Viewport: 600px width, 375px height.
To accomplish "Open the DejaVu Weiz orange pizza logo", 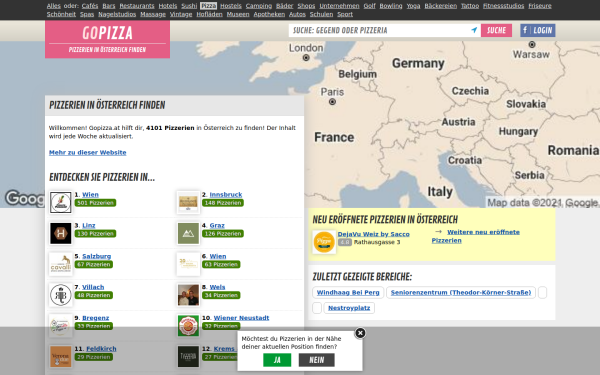I will coord(324,242).
